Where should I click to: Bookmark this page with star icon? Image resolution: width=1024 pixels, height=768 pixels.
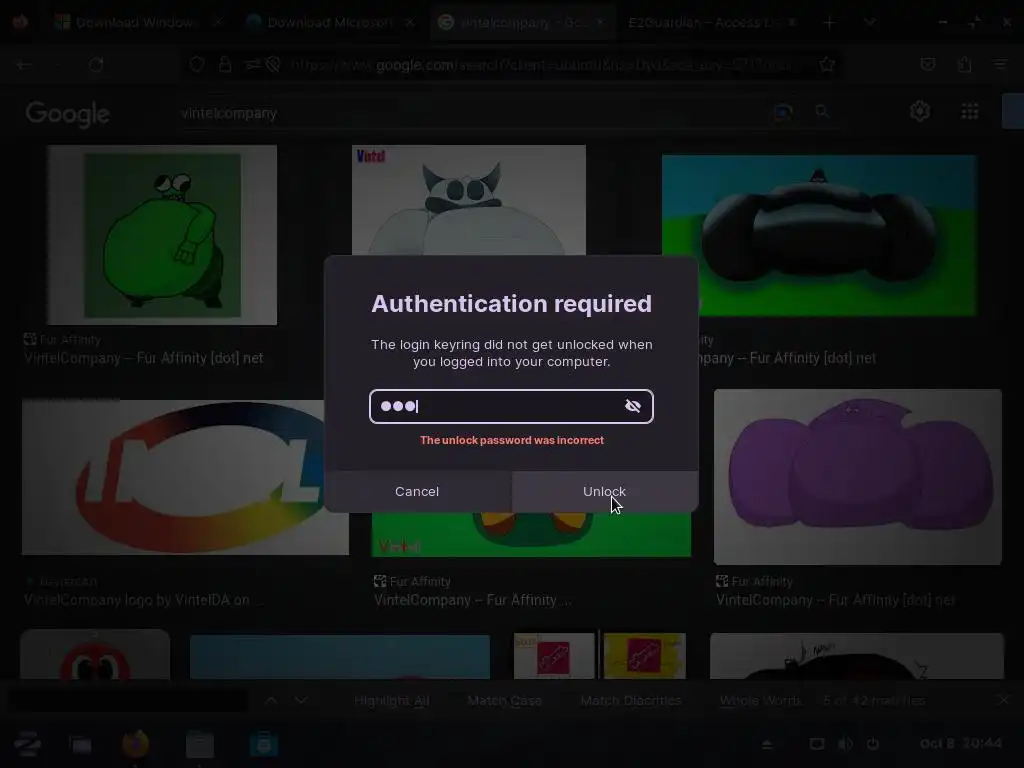click(x=827, y=64)
